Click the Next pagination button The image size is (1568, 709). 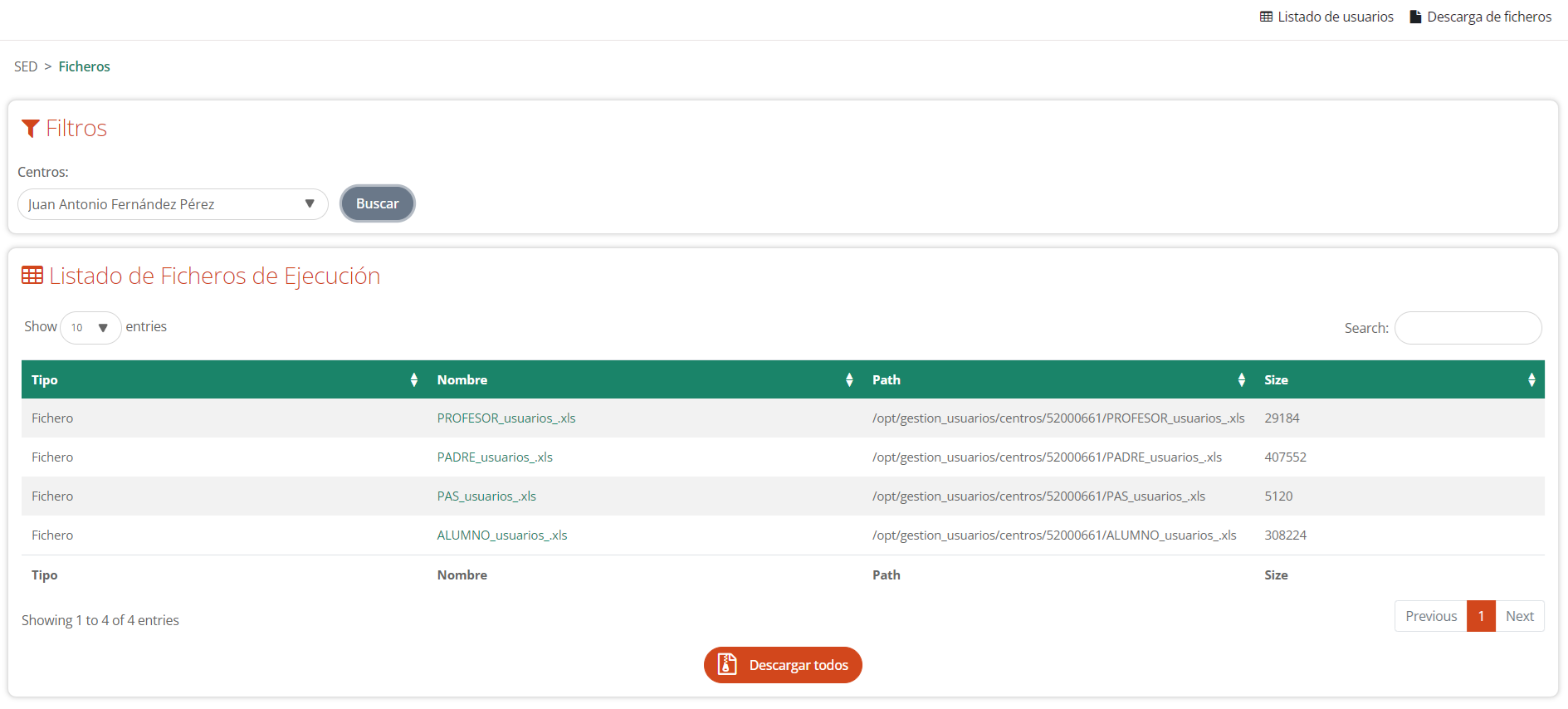(x=1520, y=616)
